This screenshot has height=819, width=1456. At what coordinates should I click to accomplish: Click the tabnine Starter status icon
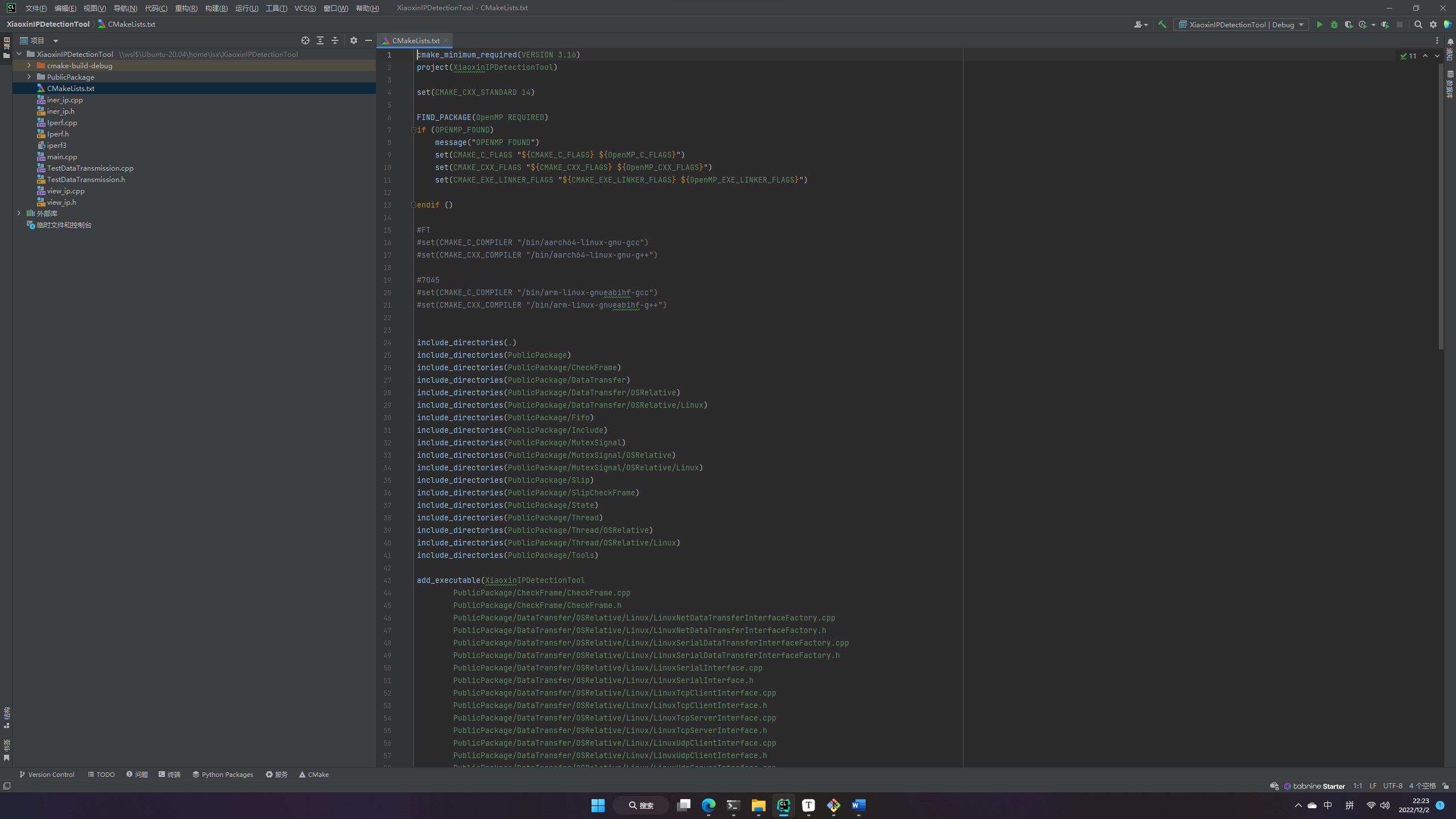[x=1314, y=786]
